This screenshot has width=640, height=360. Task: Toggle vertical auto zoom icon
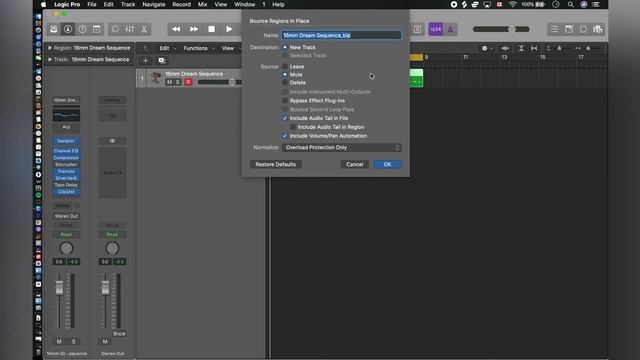521,48
